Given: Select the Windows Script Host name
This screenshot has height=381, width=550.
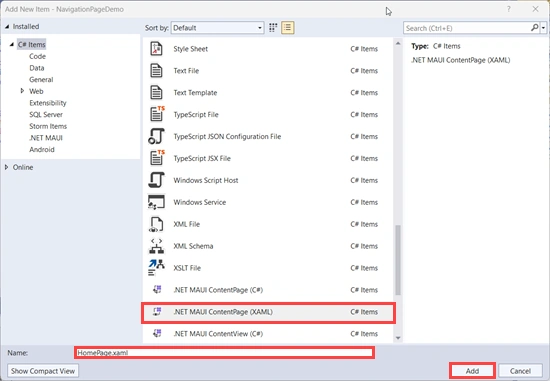Looking at the screenshot, I should coord(206,180).
